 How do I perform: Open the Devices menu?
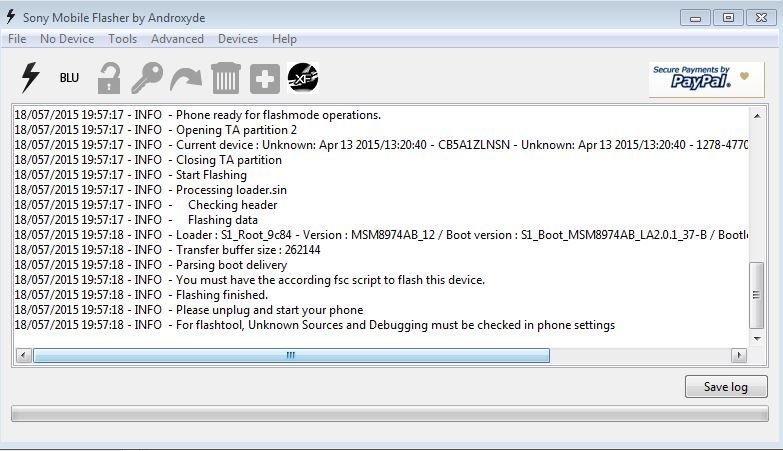pyautogui.click(x=238, y=39)
